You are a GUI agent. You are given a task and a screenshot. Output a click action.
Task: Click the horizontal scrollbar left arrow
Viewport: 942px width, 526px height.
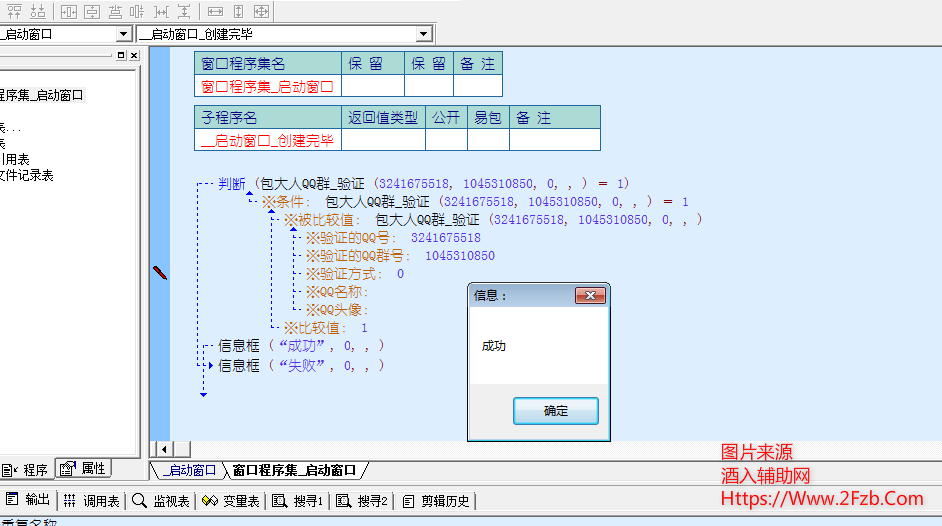[164, 449]
